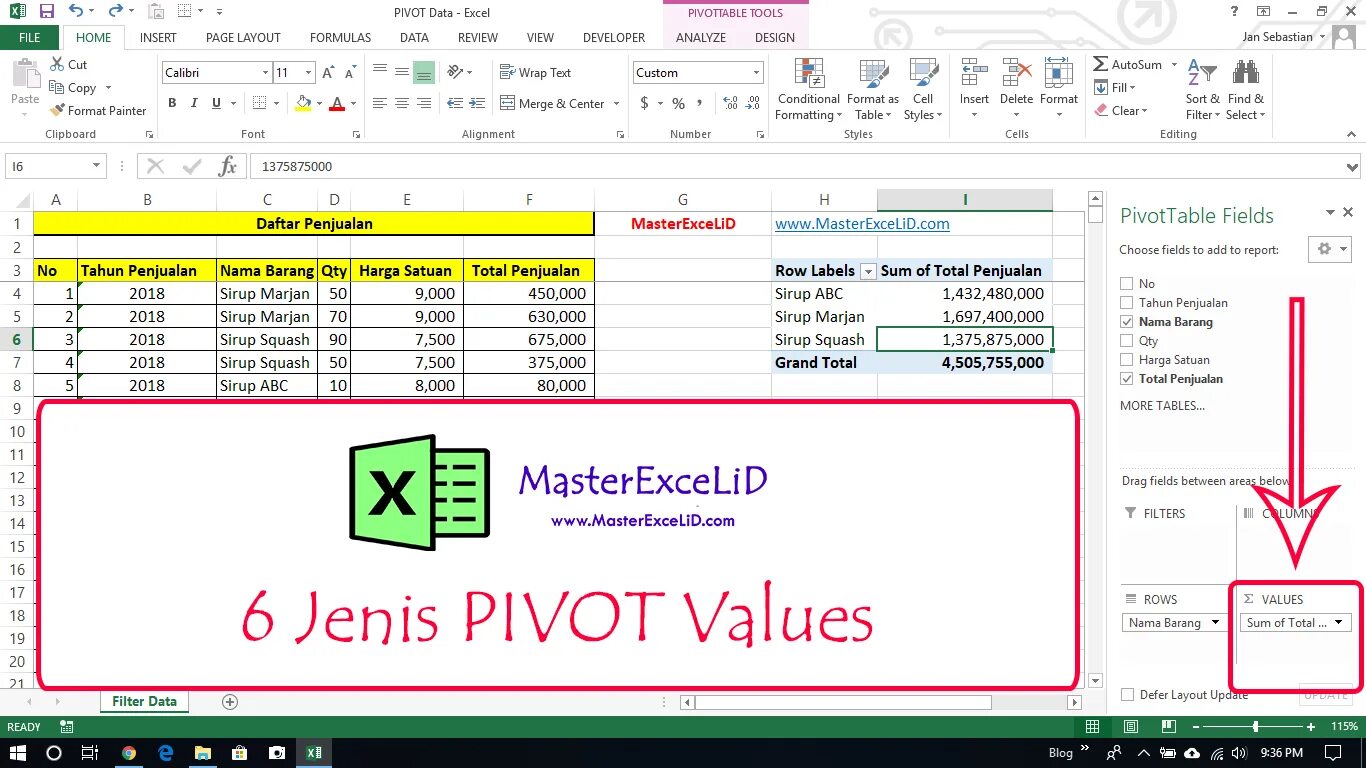Open Cell Styles gallery
This screenshot has width=1366, height=768.
click(923, 89)
